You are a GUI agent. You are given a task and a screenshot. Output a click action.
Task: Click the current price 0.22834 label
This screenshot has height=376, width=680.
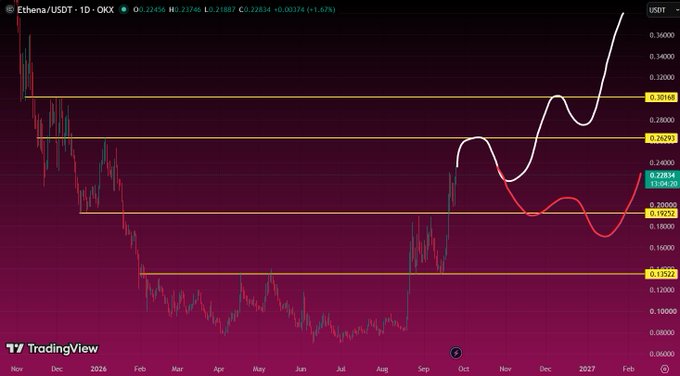[x=662, y=175]
